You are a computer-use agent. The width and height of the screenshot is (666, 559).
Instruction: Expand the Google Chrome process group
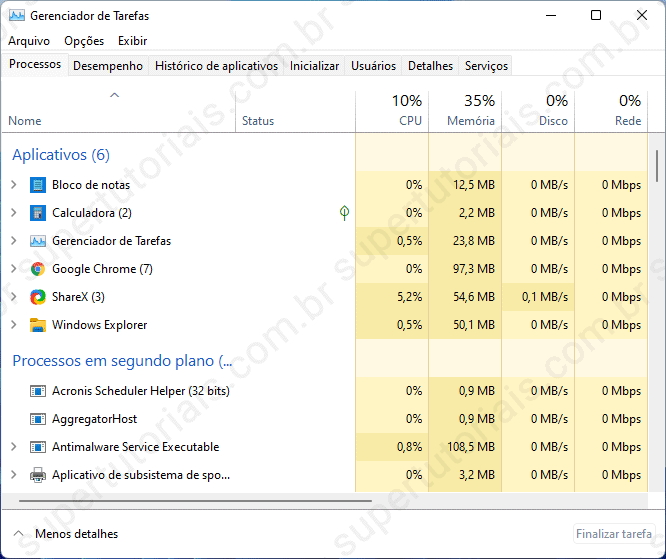14,269
